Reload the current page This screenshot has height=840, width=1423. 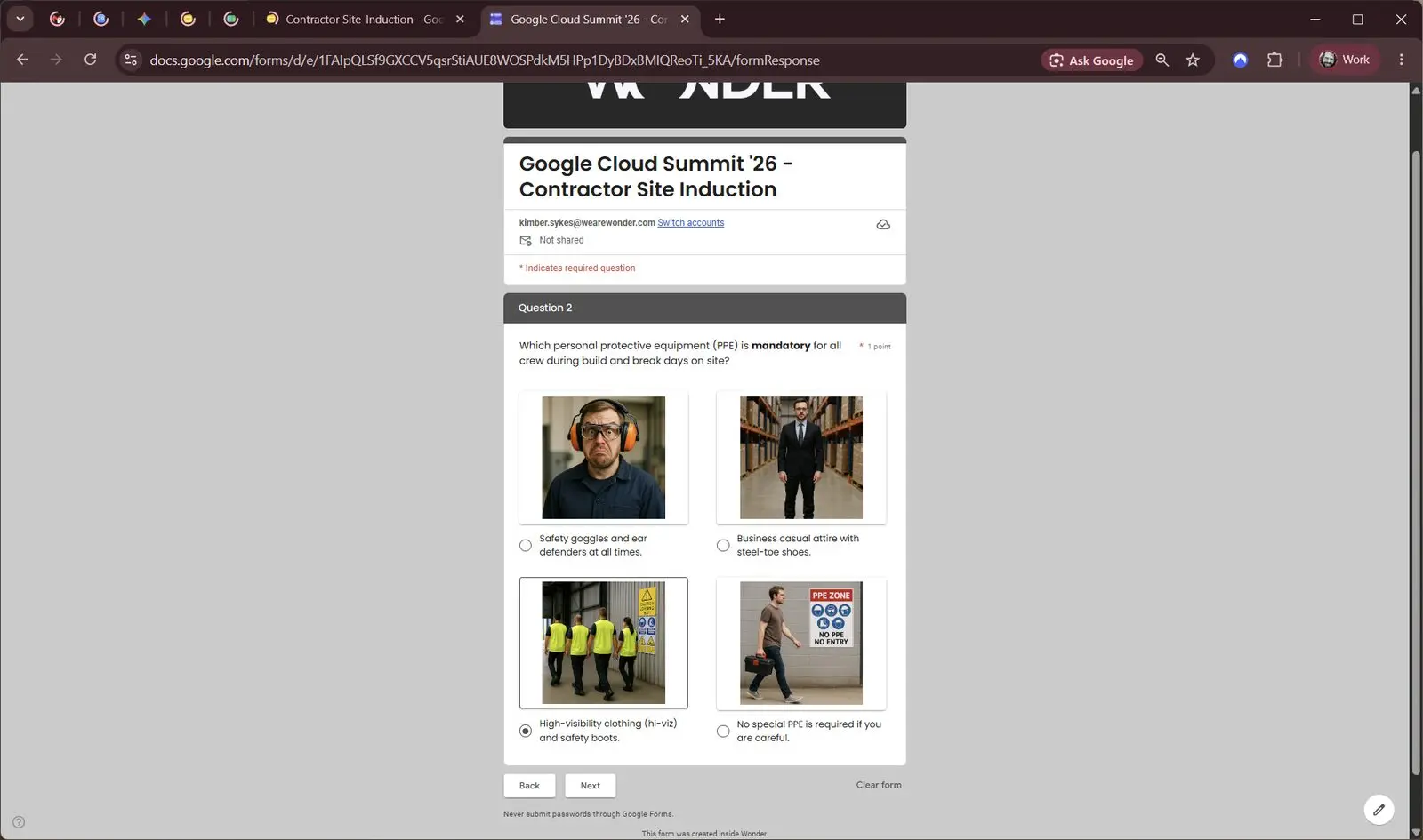(x=90, y=60)
